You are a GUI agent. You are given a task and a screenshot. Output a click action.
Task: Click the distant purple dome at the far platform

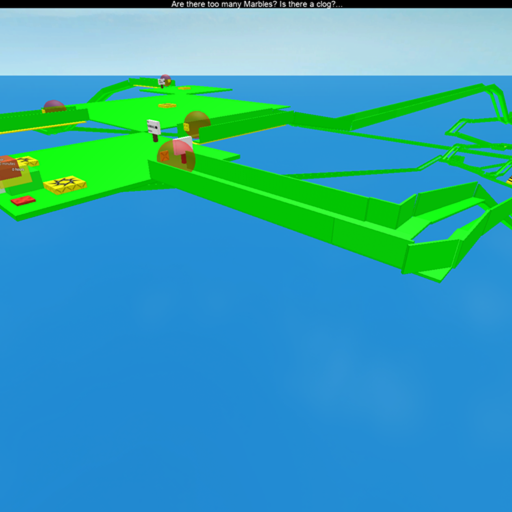(166, 80)
